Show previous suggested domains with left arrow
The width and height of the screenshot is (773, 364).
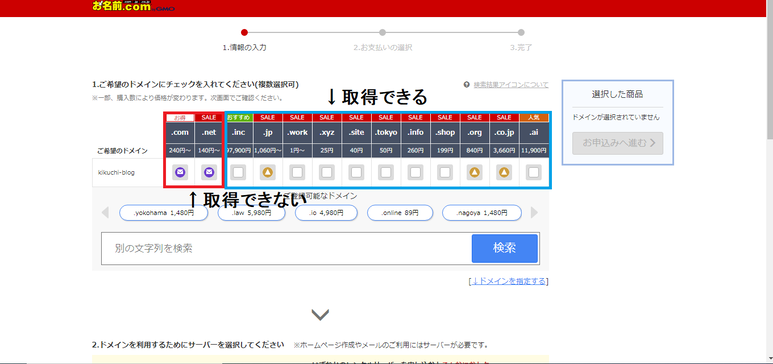[105, 213]
